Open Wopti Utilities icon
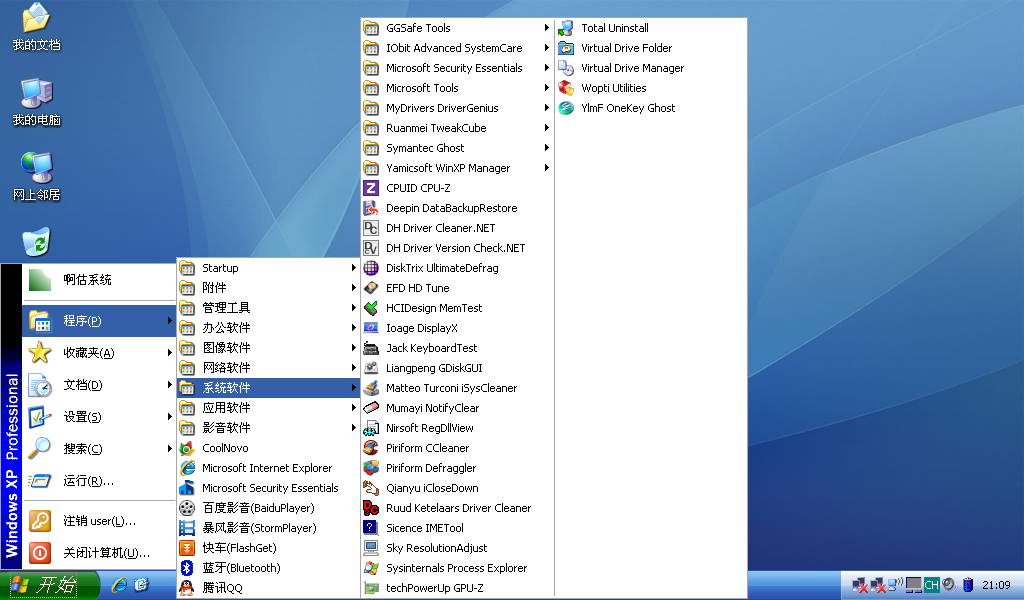Screen dimensions: 1024x600 click(566, 88)
